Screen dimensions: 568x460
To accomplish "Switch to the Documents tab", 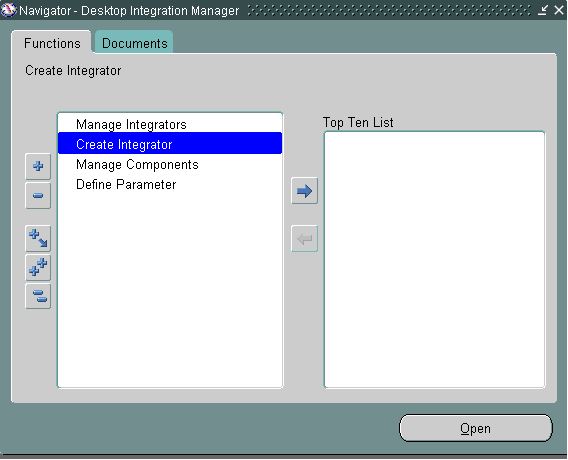I will point(134,43).
